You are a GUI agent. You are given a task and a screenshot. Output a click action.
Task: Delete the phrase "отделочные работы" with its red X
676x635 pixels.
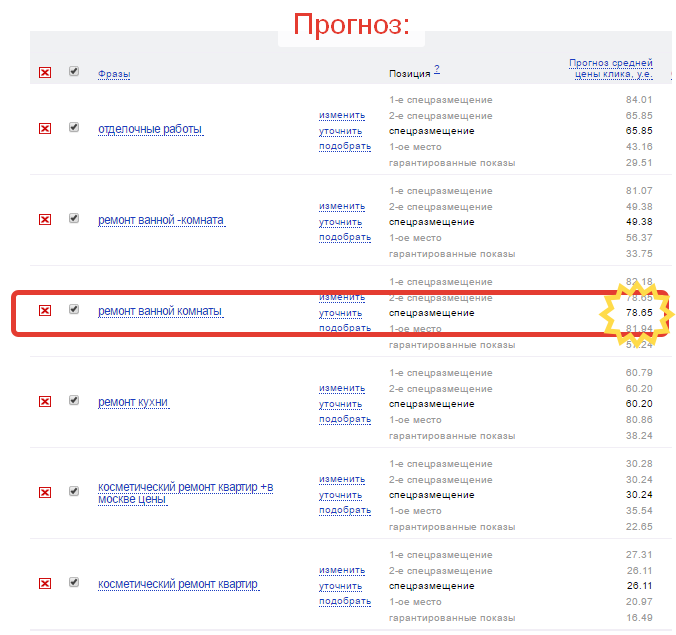click(45, 128)
